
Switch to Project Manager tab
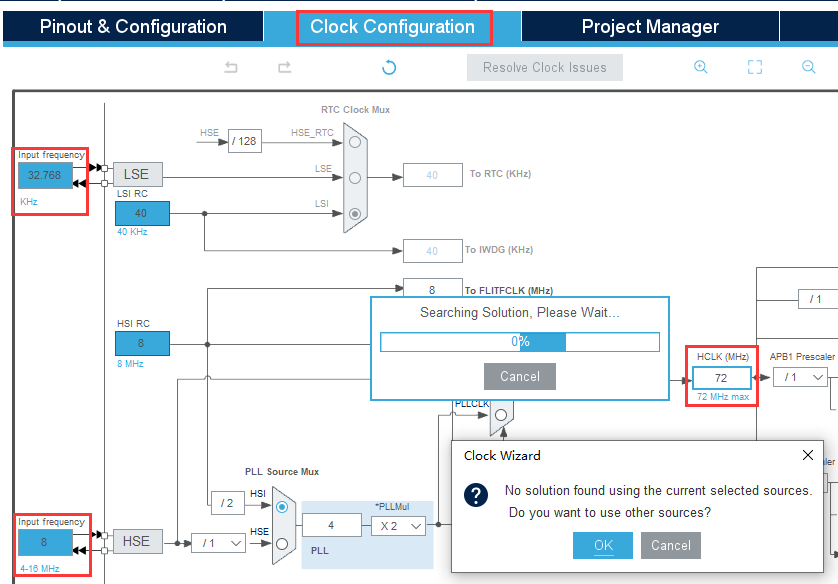pos(650,26)
